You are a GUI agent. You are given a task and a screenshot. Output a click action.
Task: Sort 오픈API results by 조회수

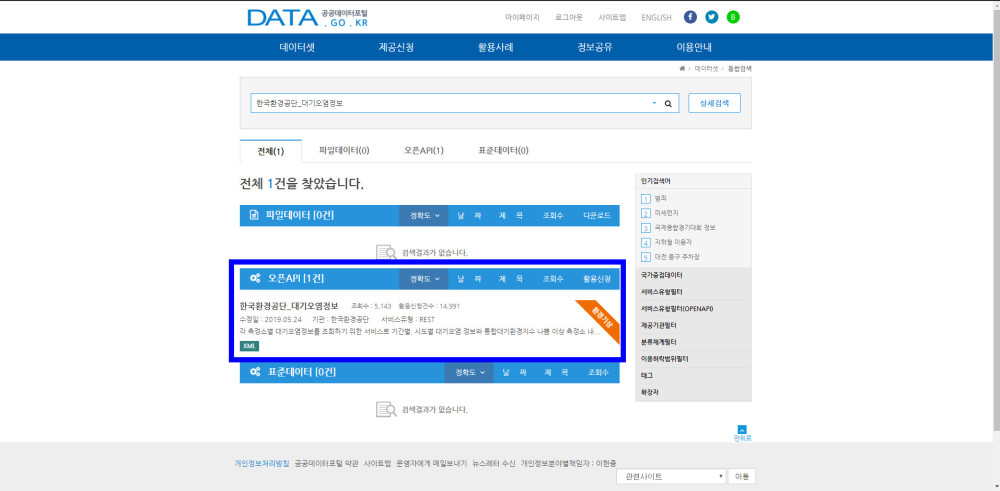coord(553,279)
